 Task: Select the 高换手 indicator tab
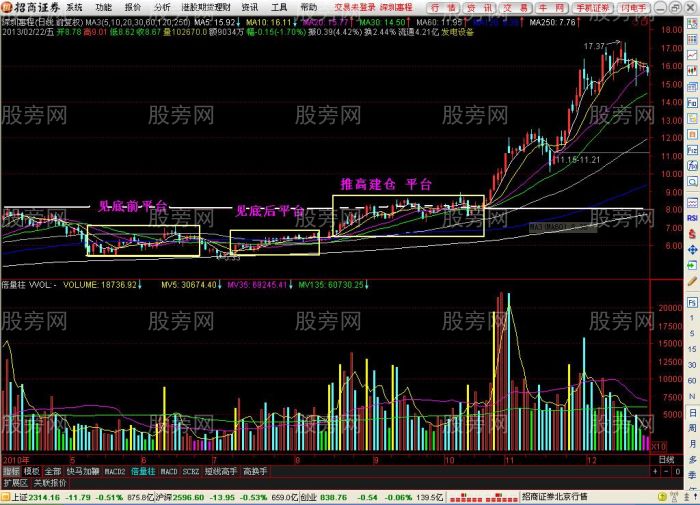tap(255, 472)
